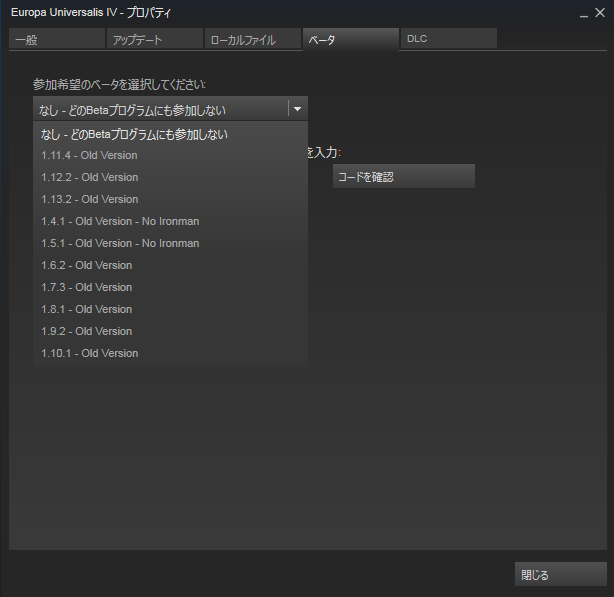
Task: Click the コードを確認 button
Action: [404, 177]
